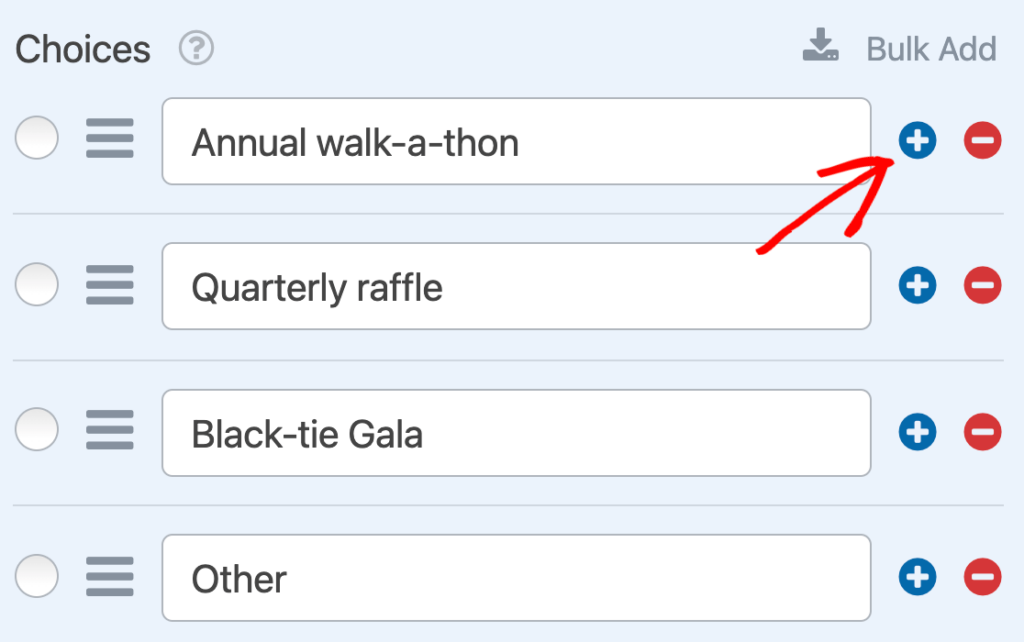Remove the Quarterly raffle choice

point(981,285)
